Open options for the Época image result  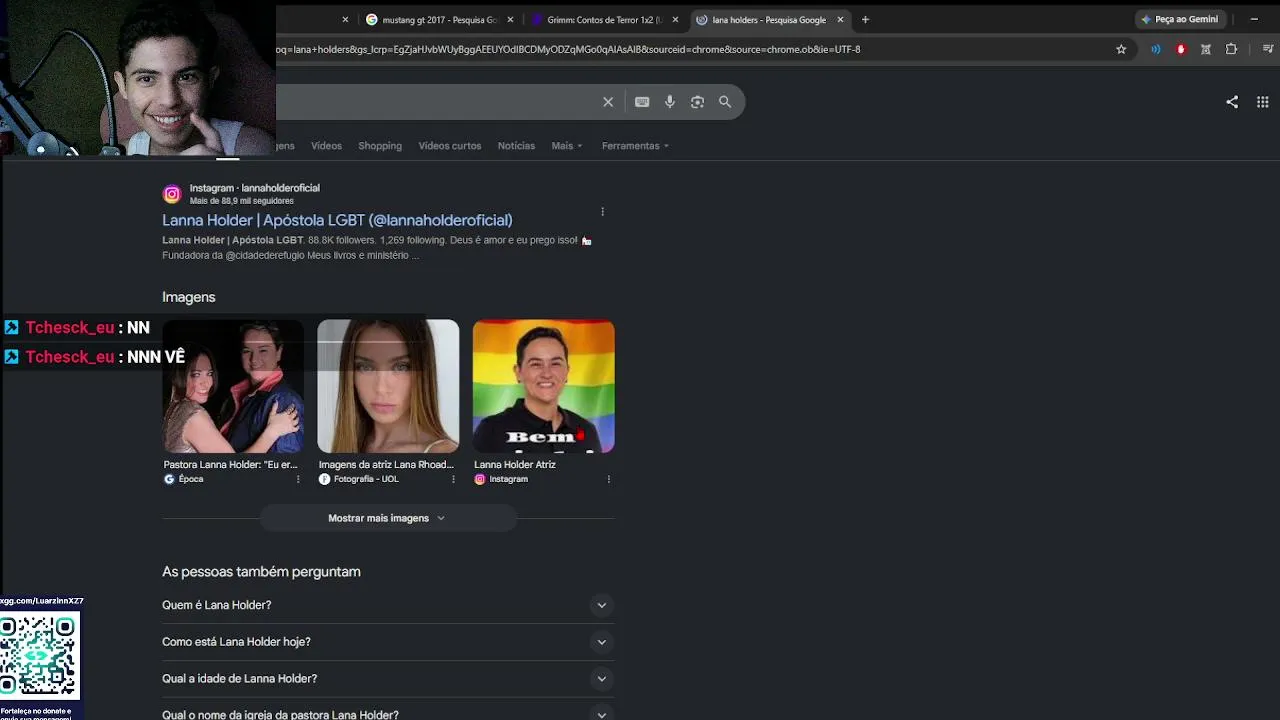pyautogui.click(x=298, y=479)
